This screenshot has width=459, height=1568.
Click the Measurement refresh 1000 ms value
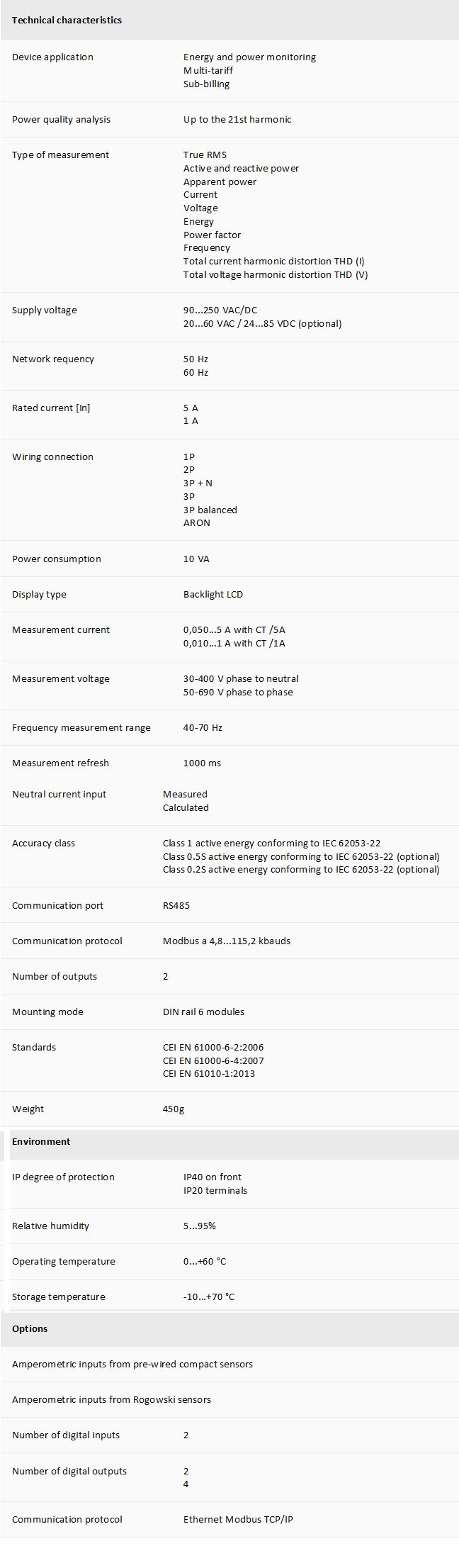tap(202, 763)
